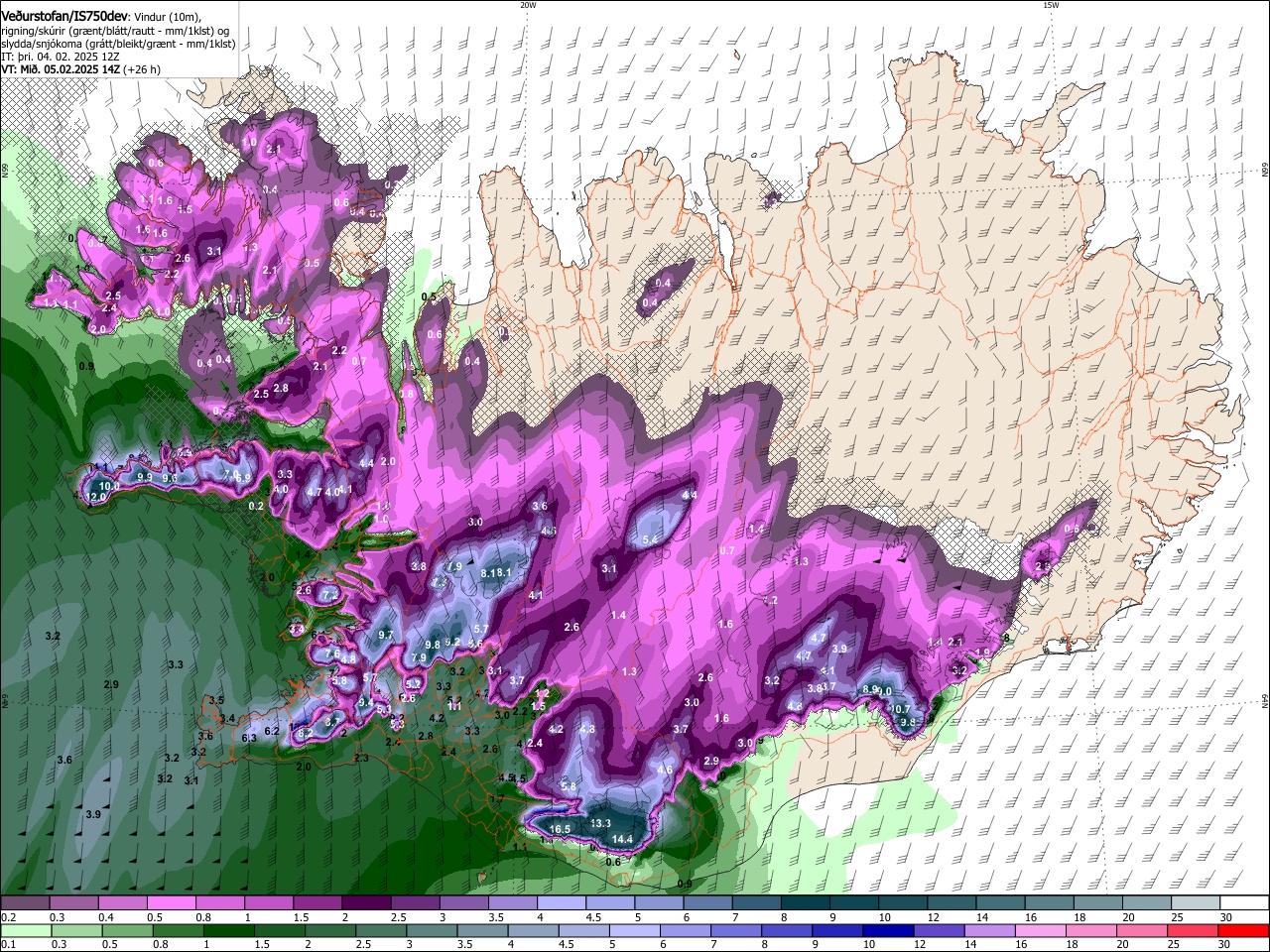Click the '25' label on the top snow legend
Image resolution: width=1270 pixels, height=952 pixels.
pos(1176,917)
